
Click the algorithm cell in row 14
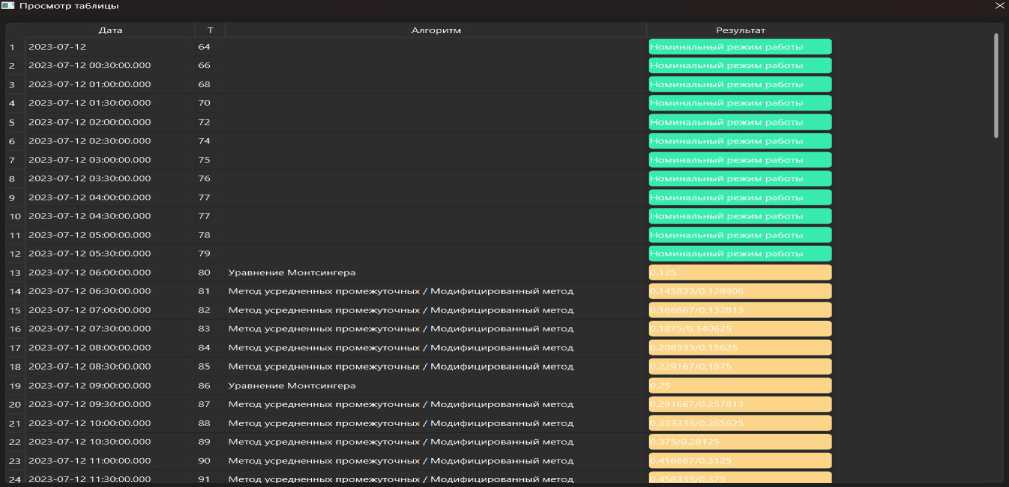400,291
